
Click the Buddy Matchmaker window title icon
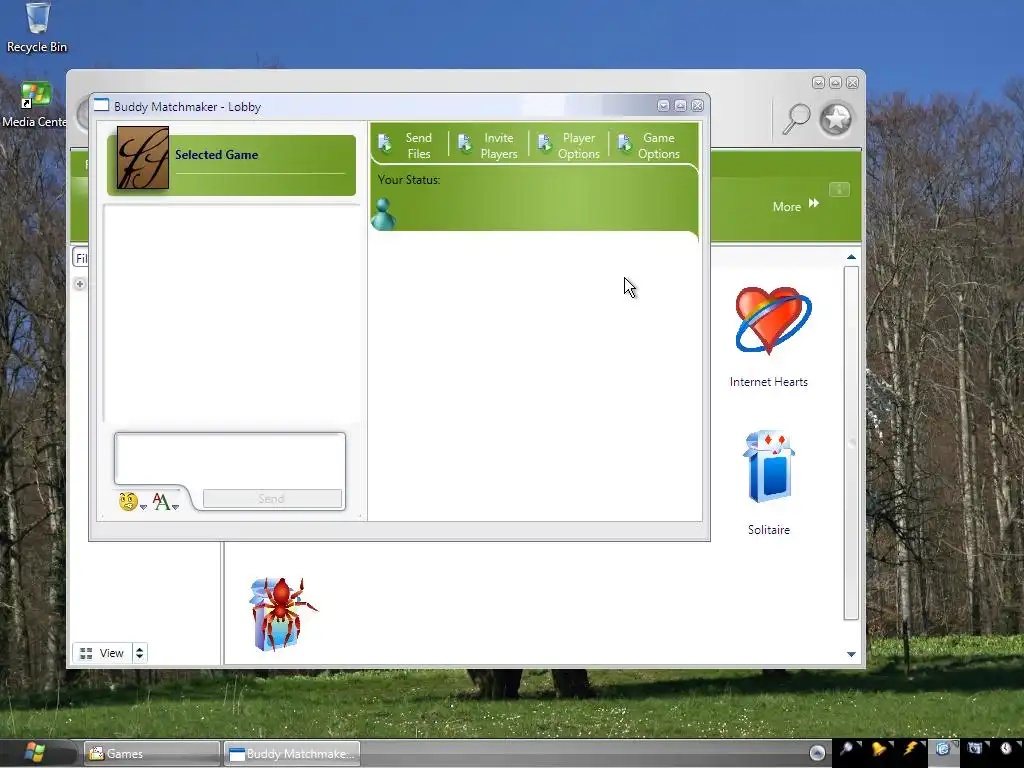[101, 105]
